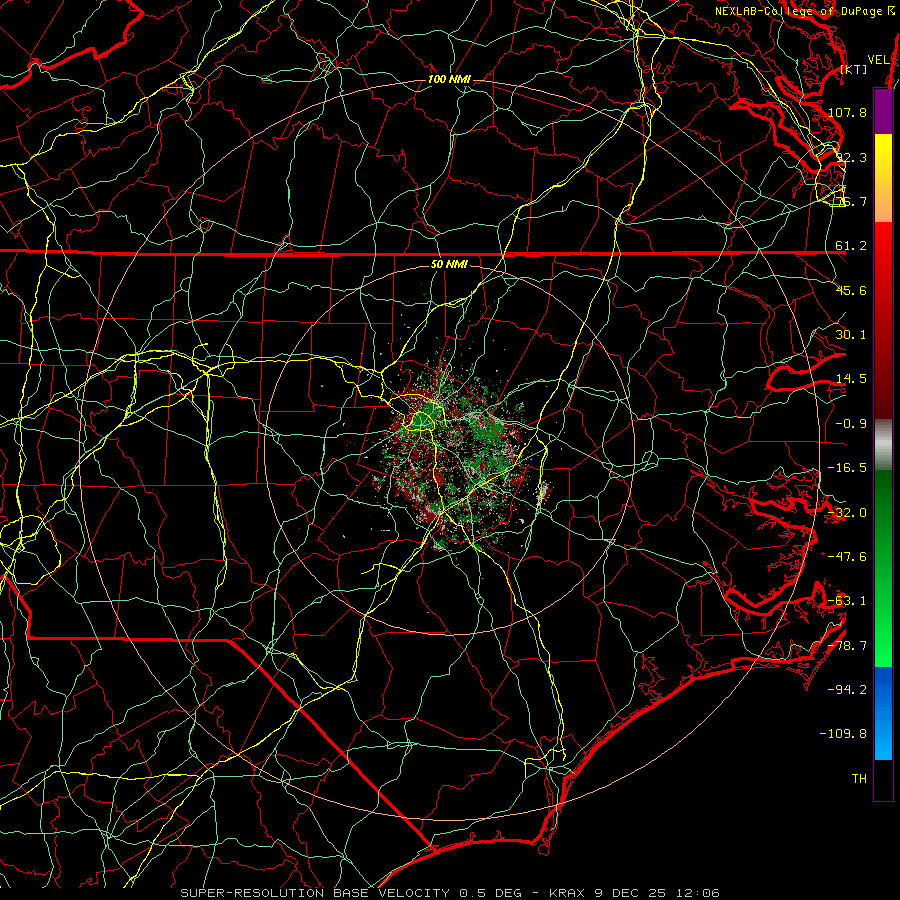The width and height of the screenshot is (900, 900).
Task: Click the [KT] units label
Action: coord(854,69)
